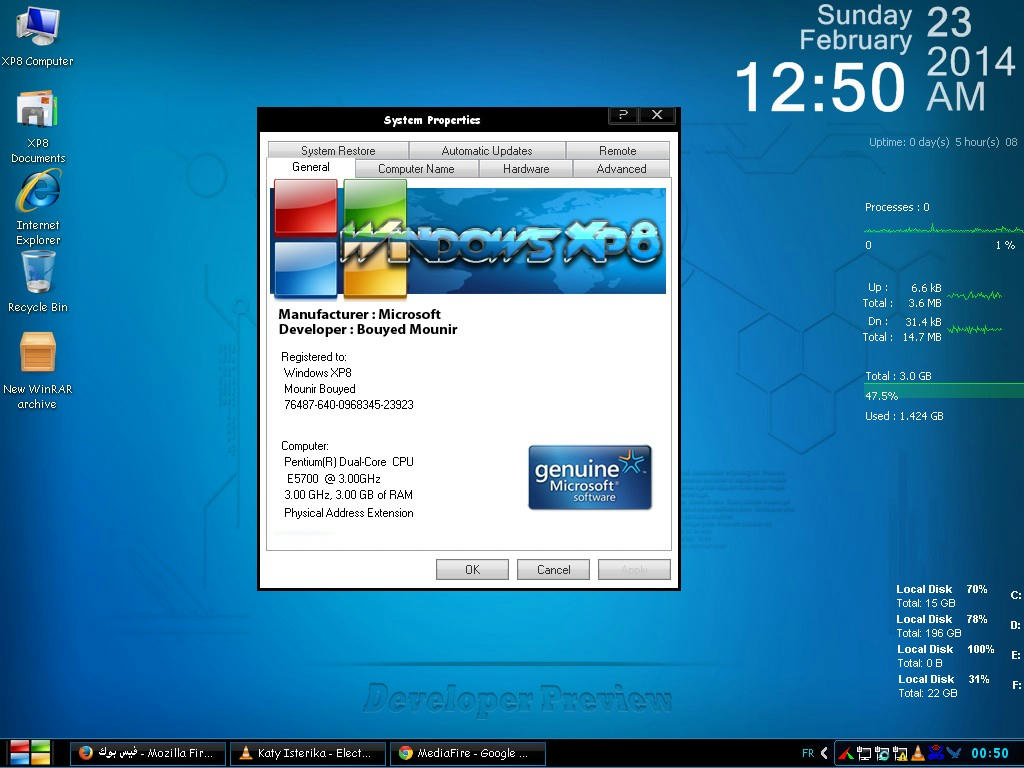Screen dimensions: 1024x768
Task: Close the System Properties dialog
Action: pyautogui.click(x=657, y=115)
